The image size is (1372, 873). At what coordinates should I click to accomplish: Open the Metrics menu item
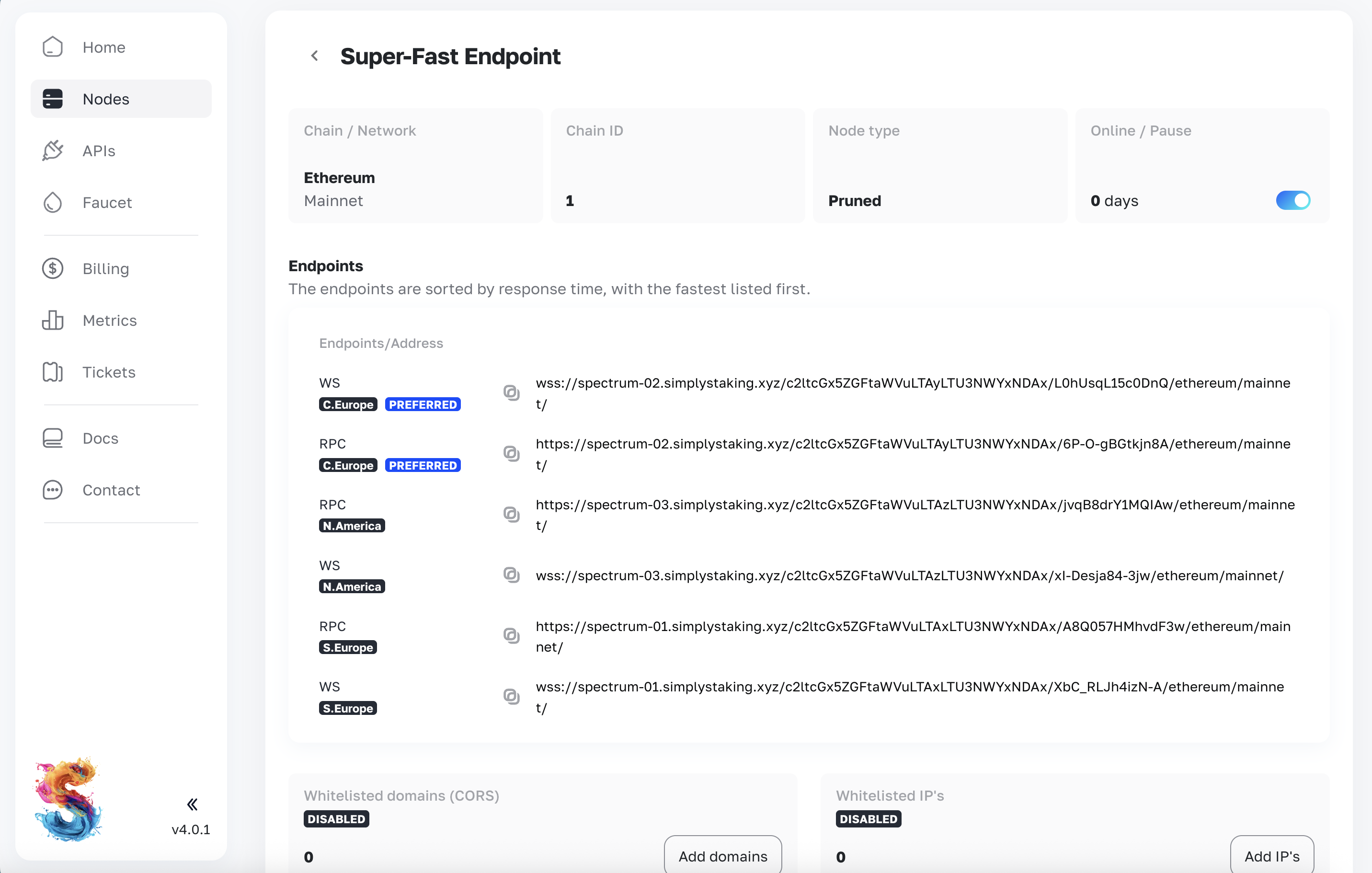[121, 320]
